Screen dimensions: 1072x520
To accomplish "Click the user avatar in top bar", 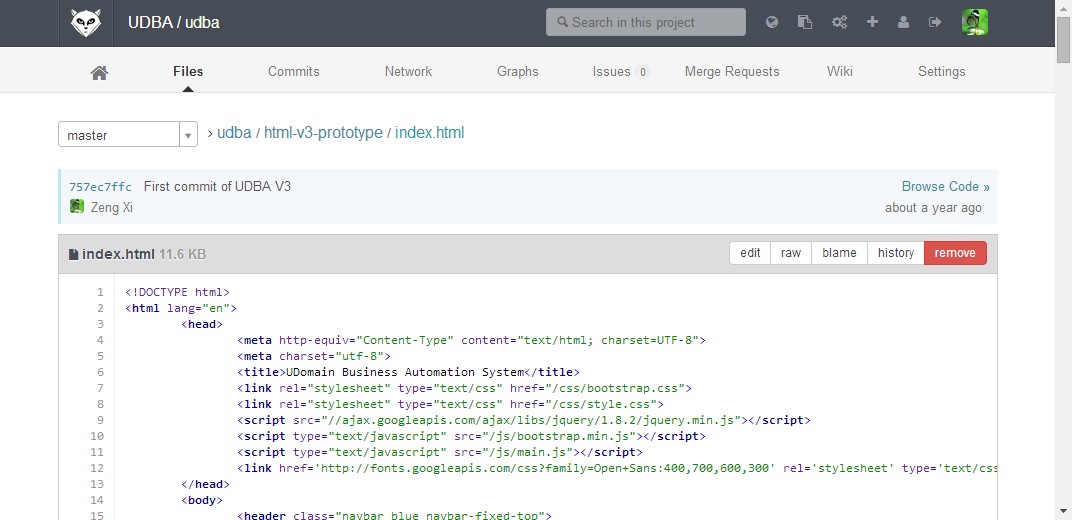I will click(974, 22).
